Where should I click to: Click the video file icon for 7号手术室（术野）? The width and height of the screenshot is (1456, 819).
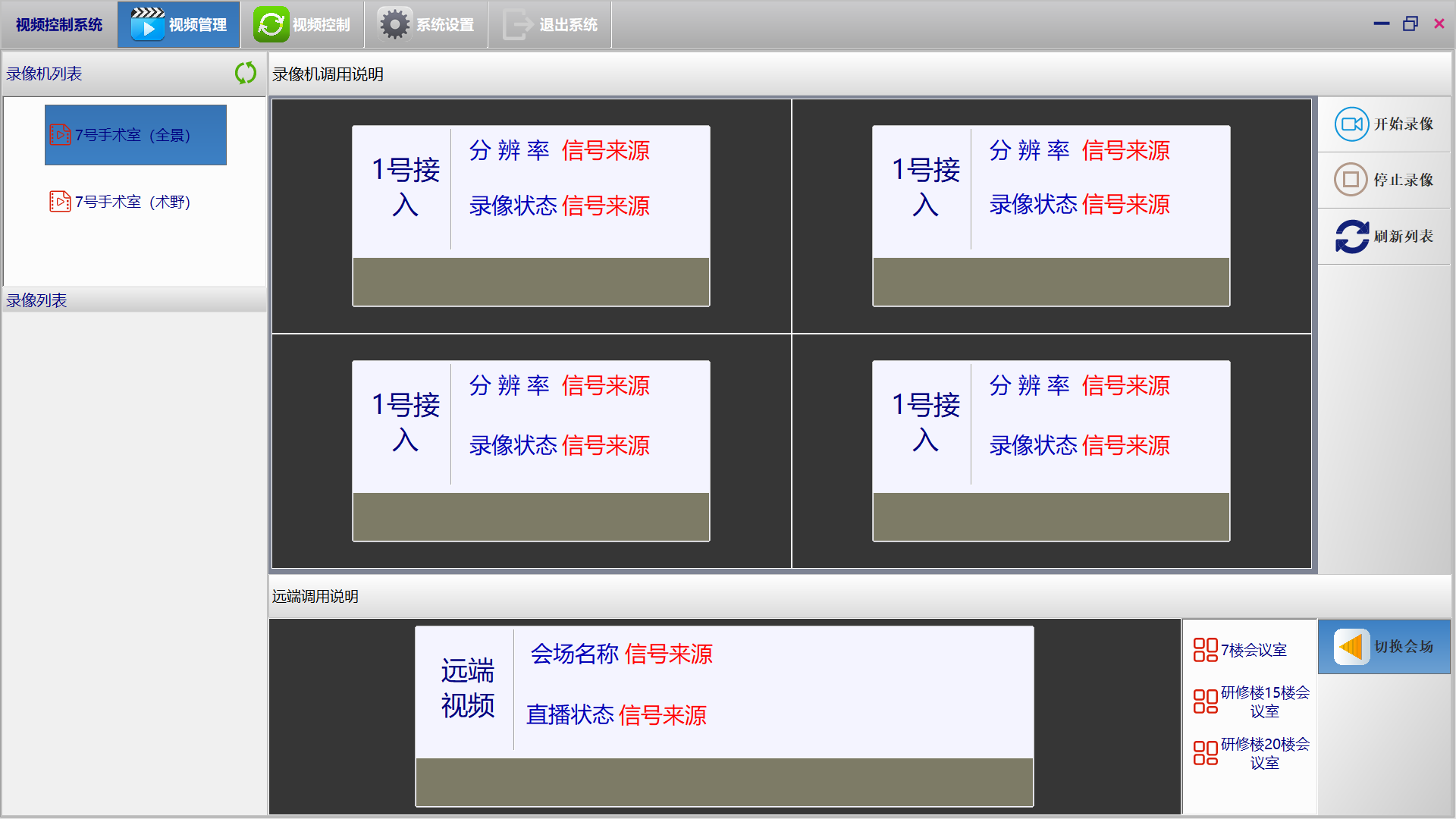click(60, 202)
